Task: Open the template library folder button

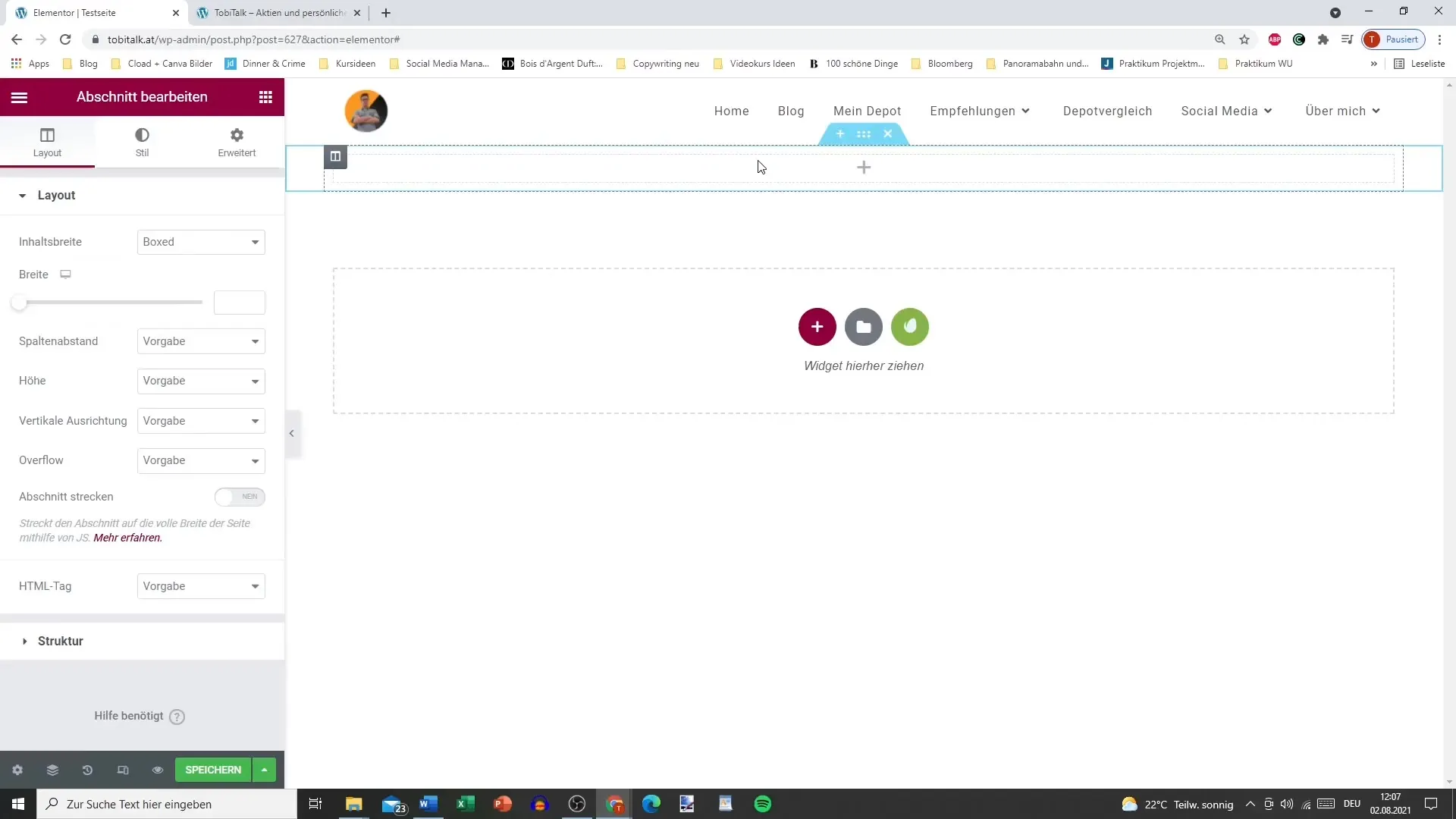Action: (x=864, y=327)
